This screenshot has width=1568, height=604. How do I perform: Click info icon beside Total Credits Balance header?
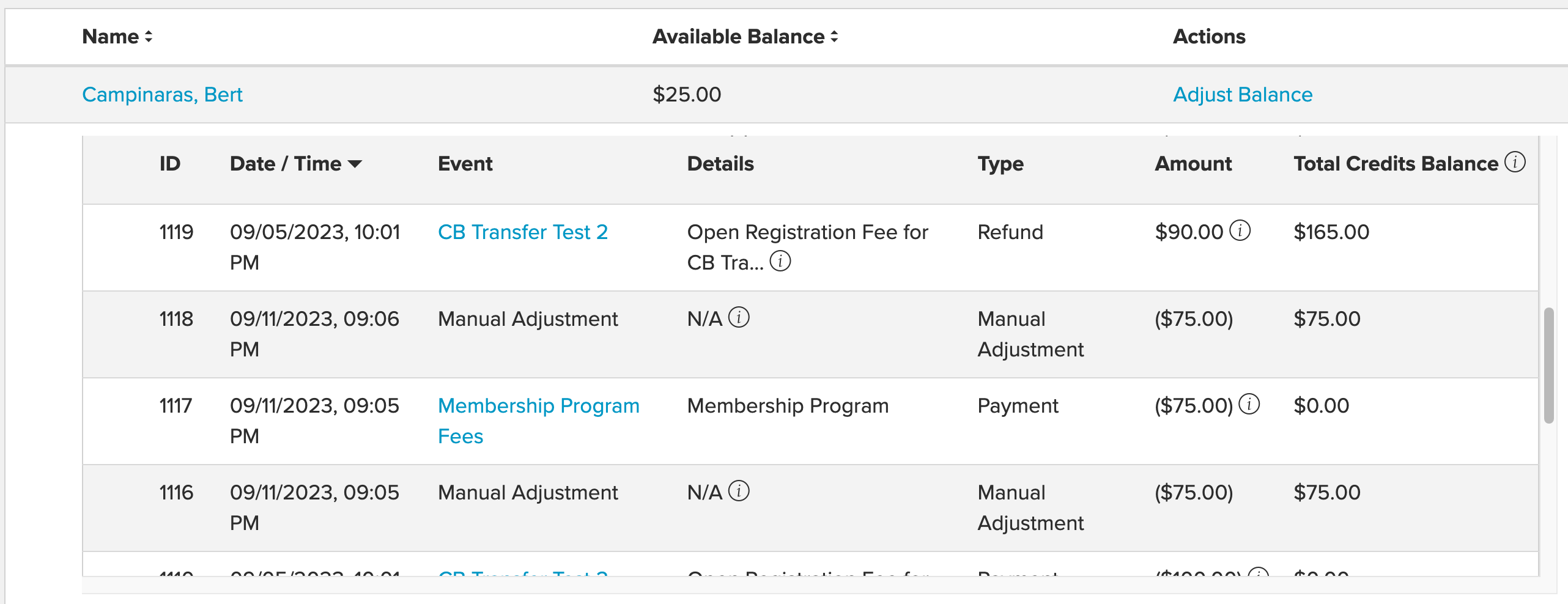pos(1515,163)
